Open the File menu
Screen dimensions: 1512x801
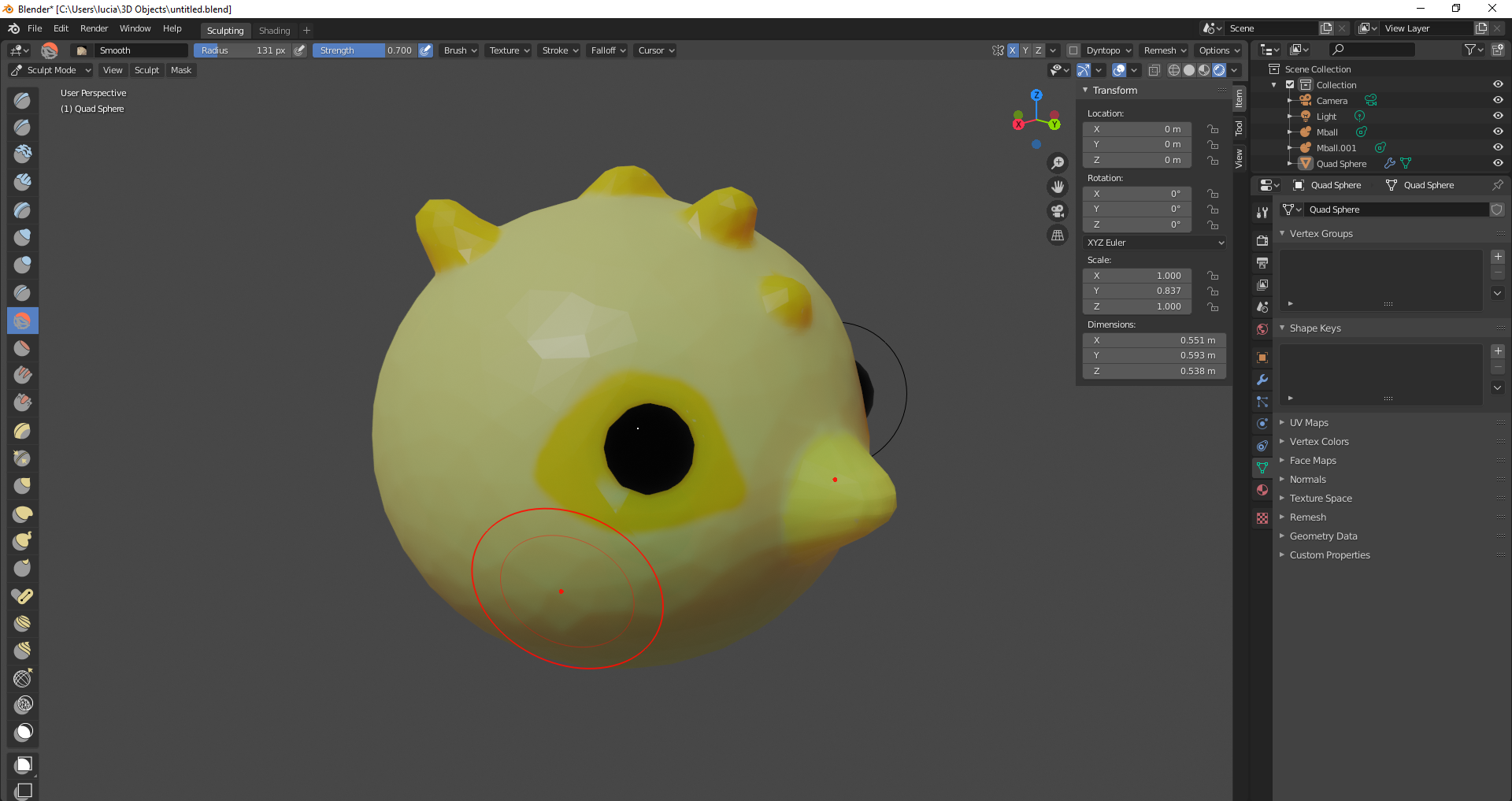tap(35, 28)
